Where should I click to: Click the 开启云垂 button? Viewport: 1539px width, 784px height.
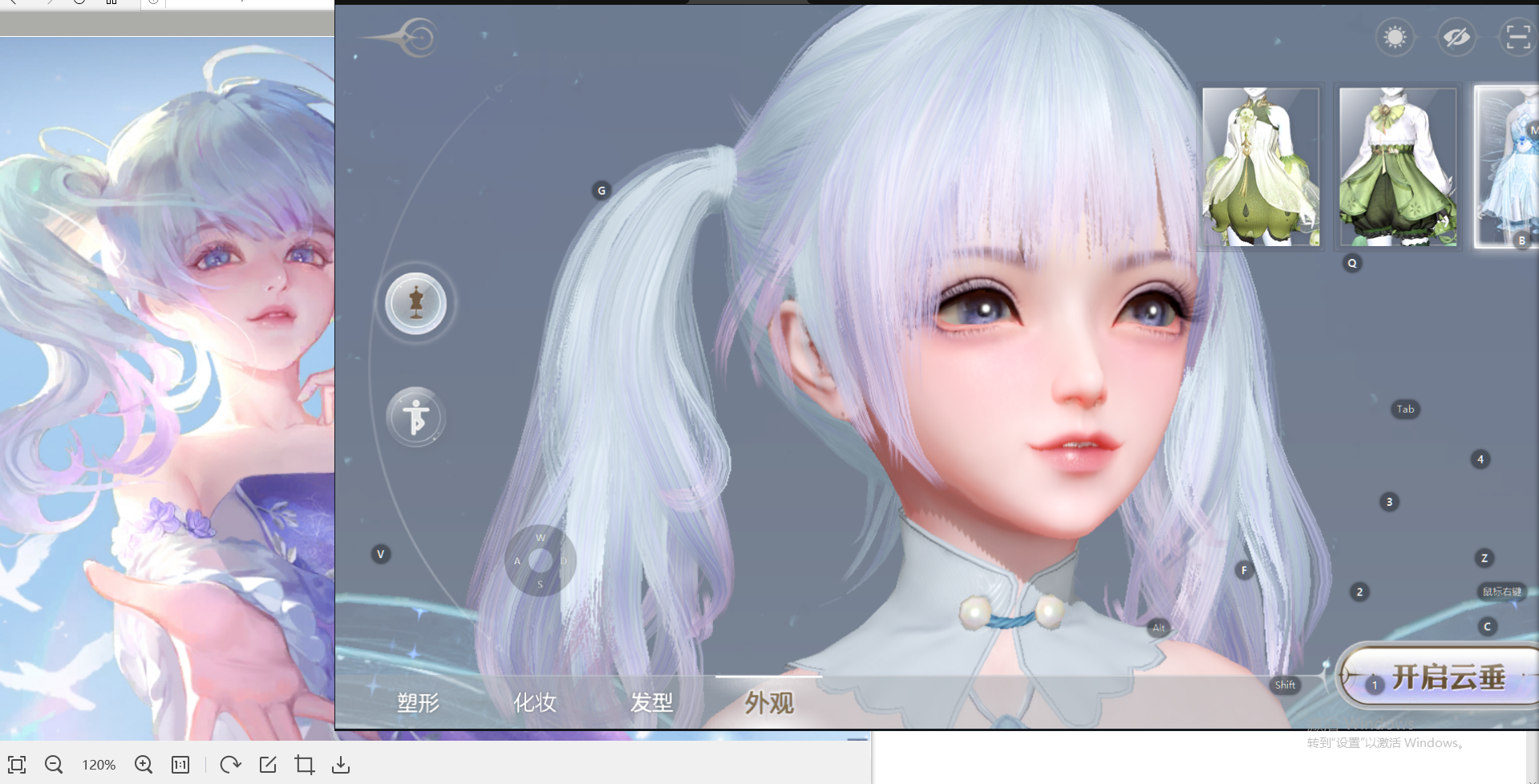1440,677
